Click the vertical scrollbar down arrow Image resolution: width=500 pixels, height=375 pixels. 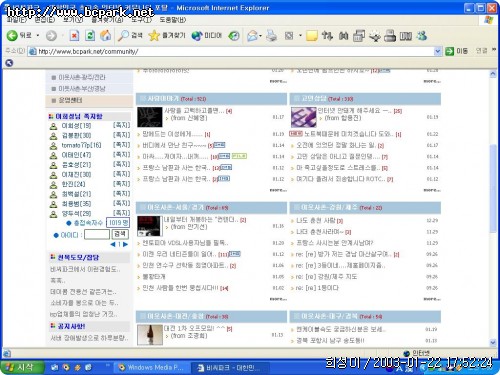(493, 342)
